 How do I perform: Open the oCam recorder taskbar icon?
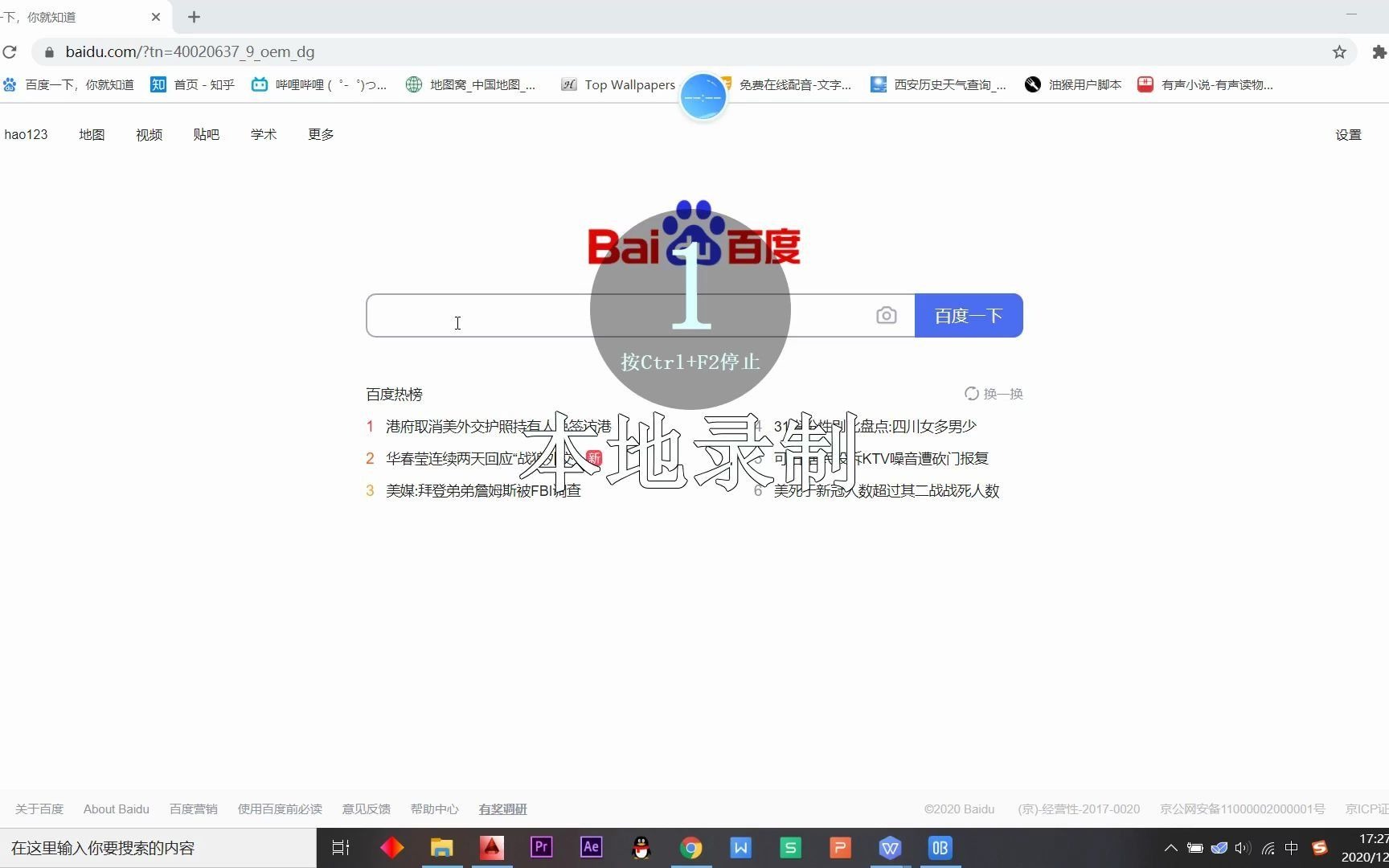(x=940, y=848)
